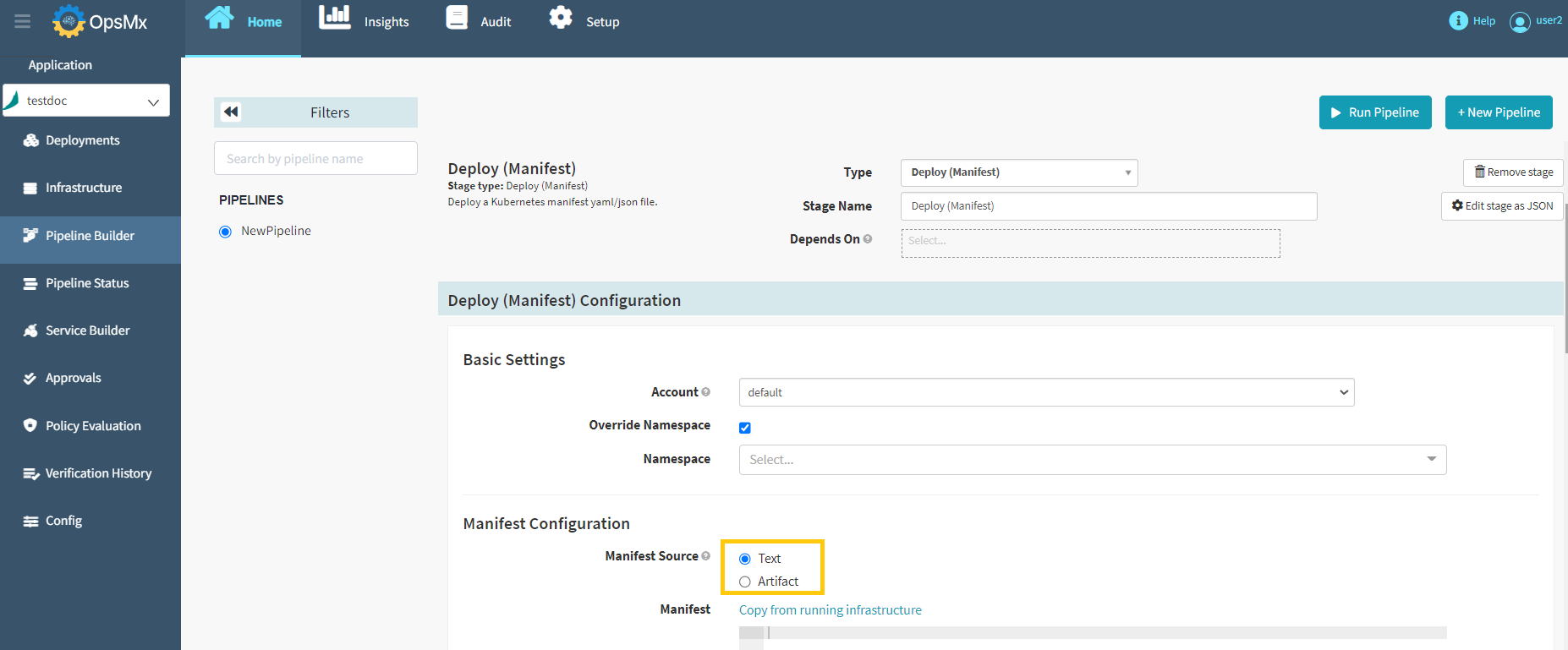Click the Config sliders icon
The width and height of the screenshot is (1568, 650).
click(30, 521)
